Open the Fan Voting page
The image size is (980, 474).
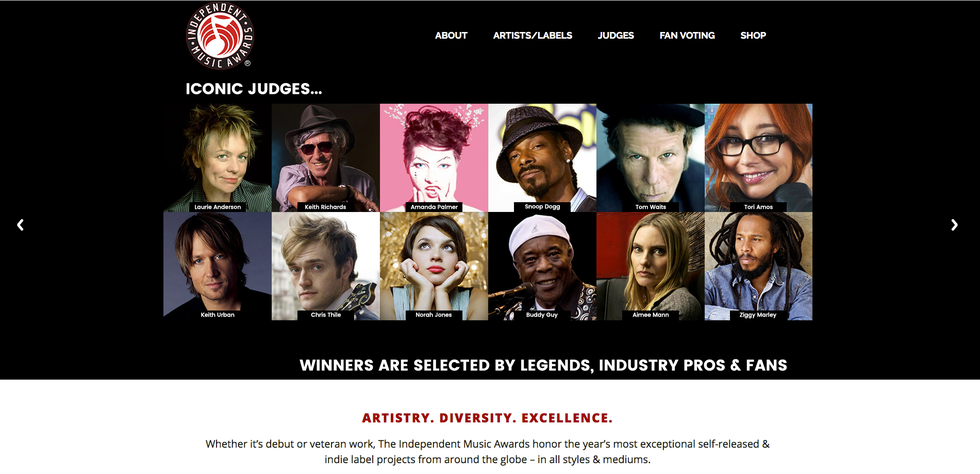coord(687,36)
